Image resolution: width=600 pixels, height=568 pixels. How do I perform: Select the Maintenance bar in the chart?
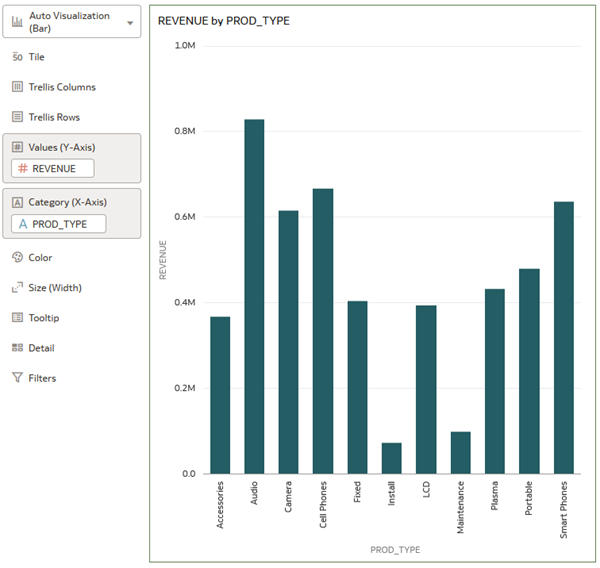click(x=460, y=452)
